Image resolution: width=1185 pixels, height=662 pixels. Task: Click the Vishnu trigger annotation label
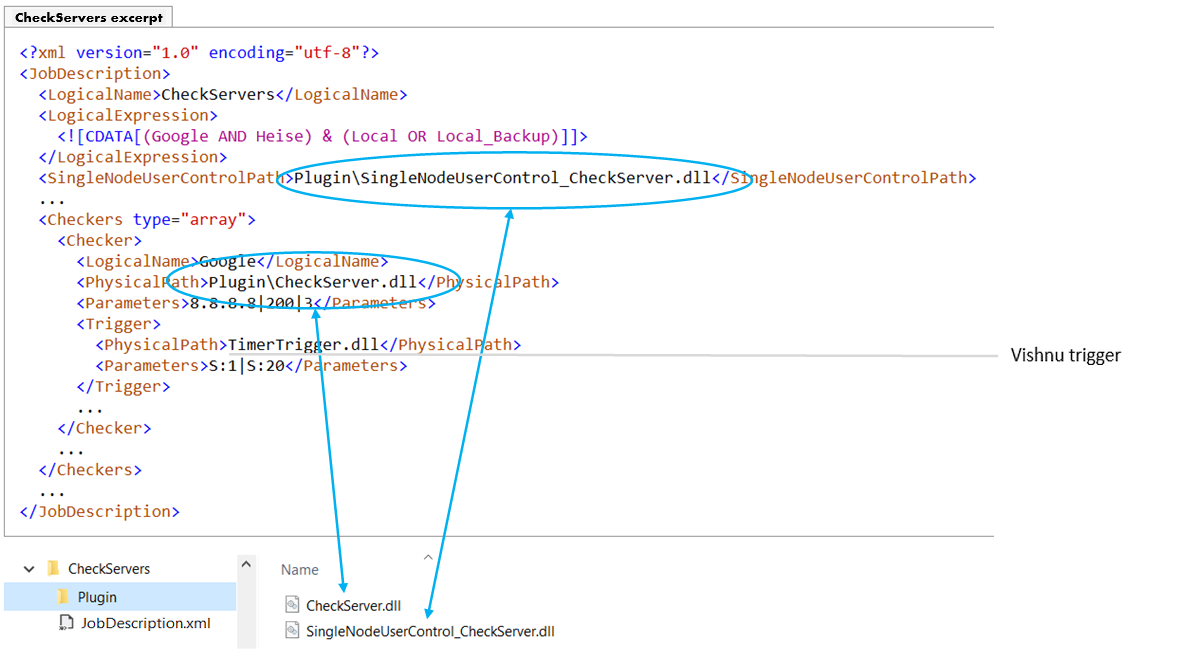[x=1065, y=355]
